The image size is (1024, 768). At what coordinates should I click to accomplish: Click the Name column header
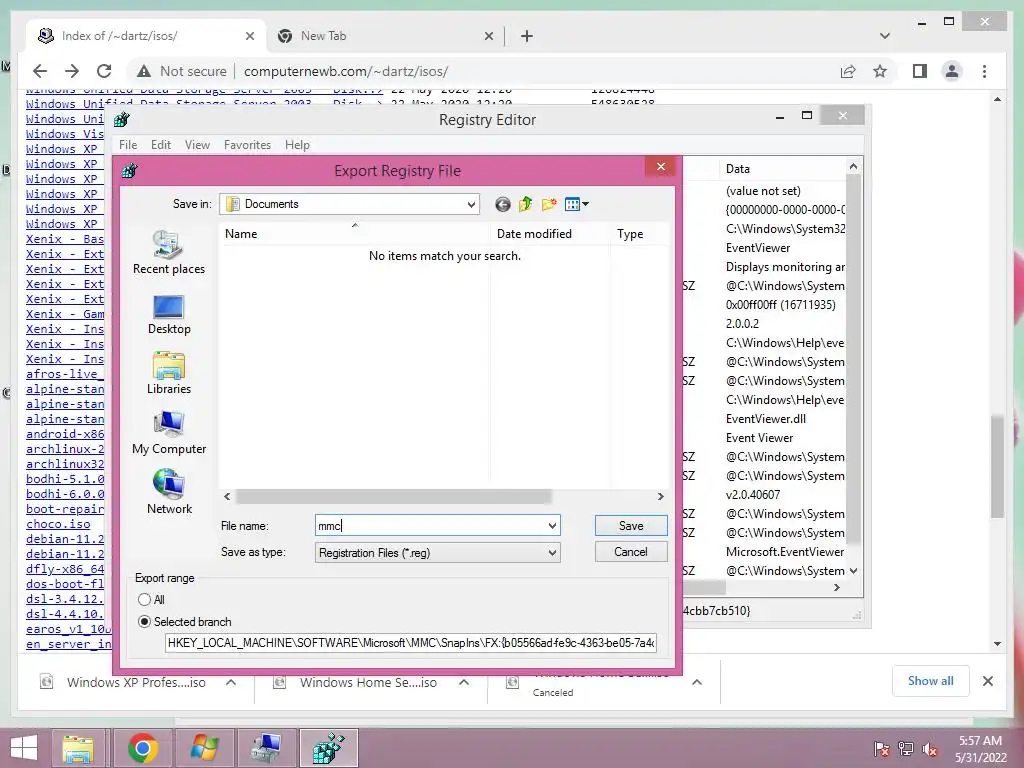pos(354,234)
